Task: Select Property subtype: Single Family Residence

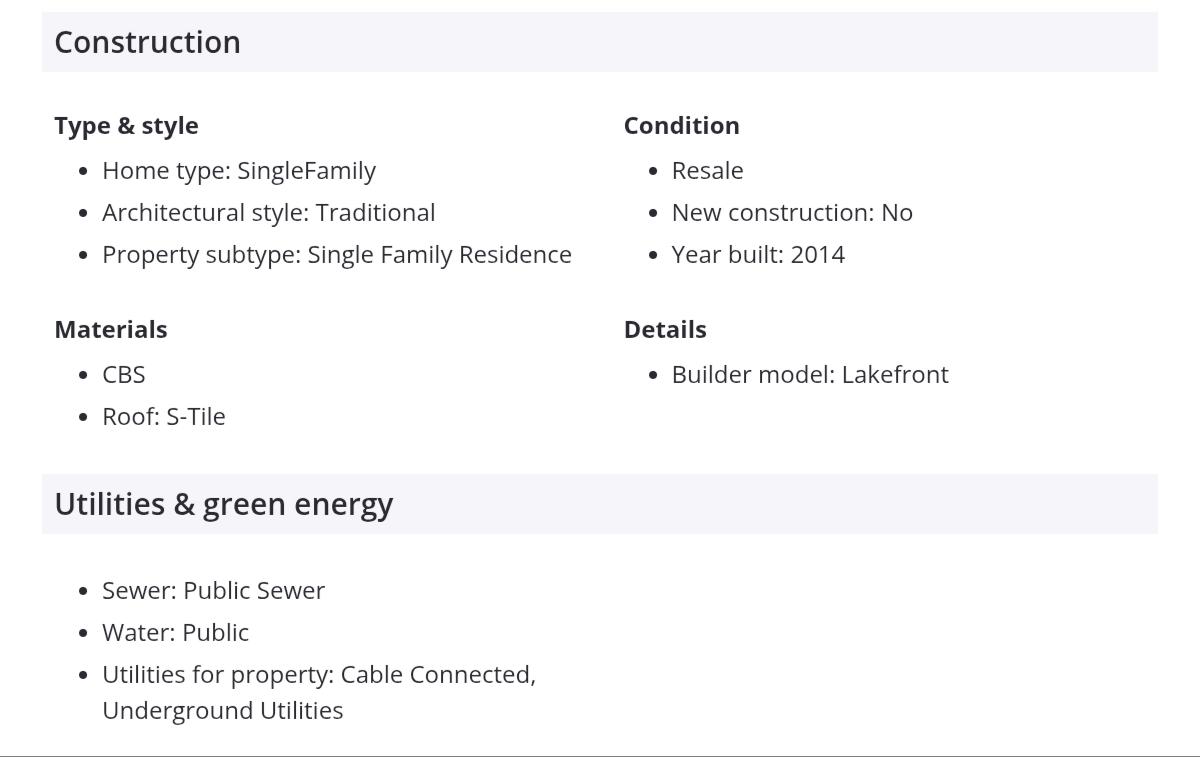Action: [x=337, y=254]
